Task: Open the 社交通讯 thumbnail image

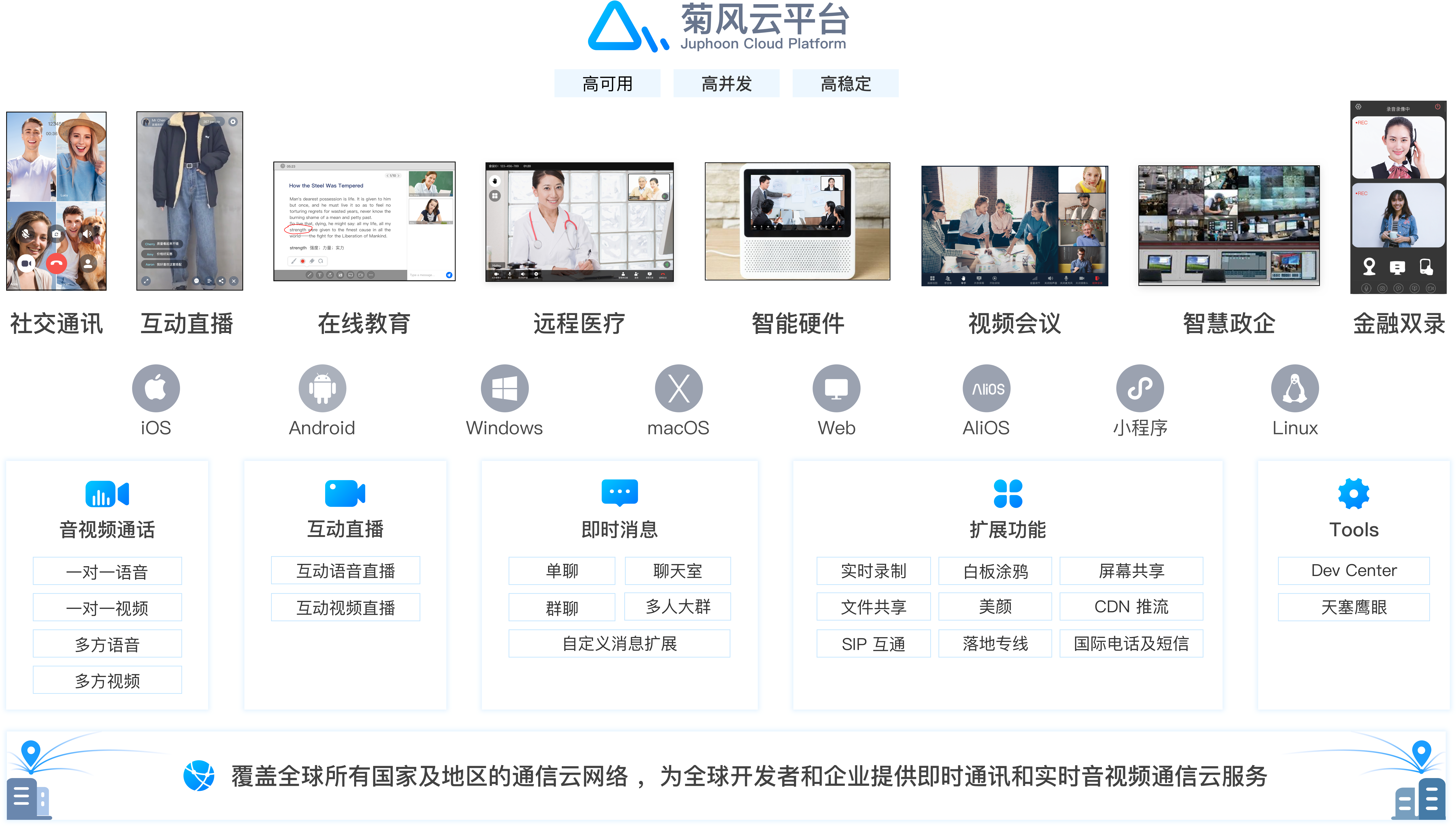Action: 56,201
